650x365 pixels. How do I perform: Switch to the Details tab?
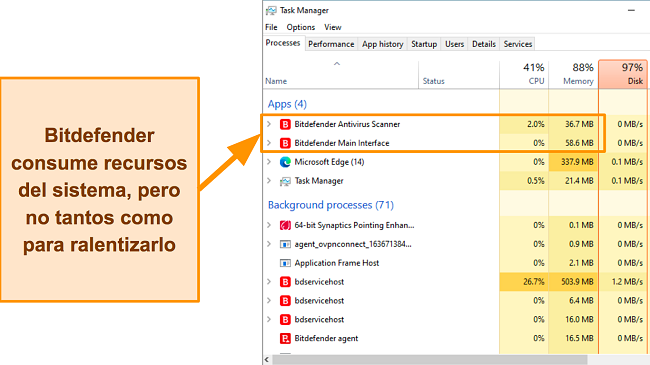pos(484,44)
